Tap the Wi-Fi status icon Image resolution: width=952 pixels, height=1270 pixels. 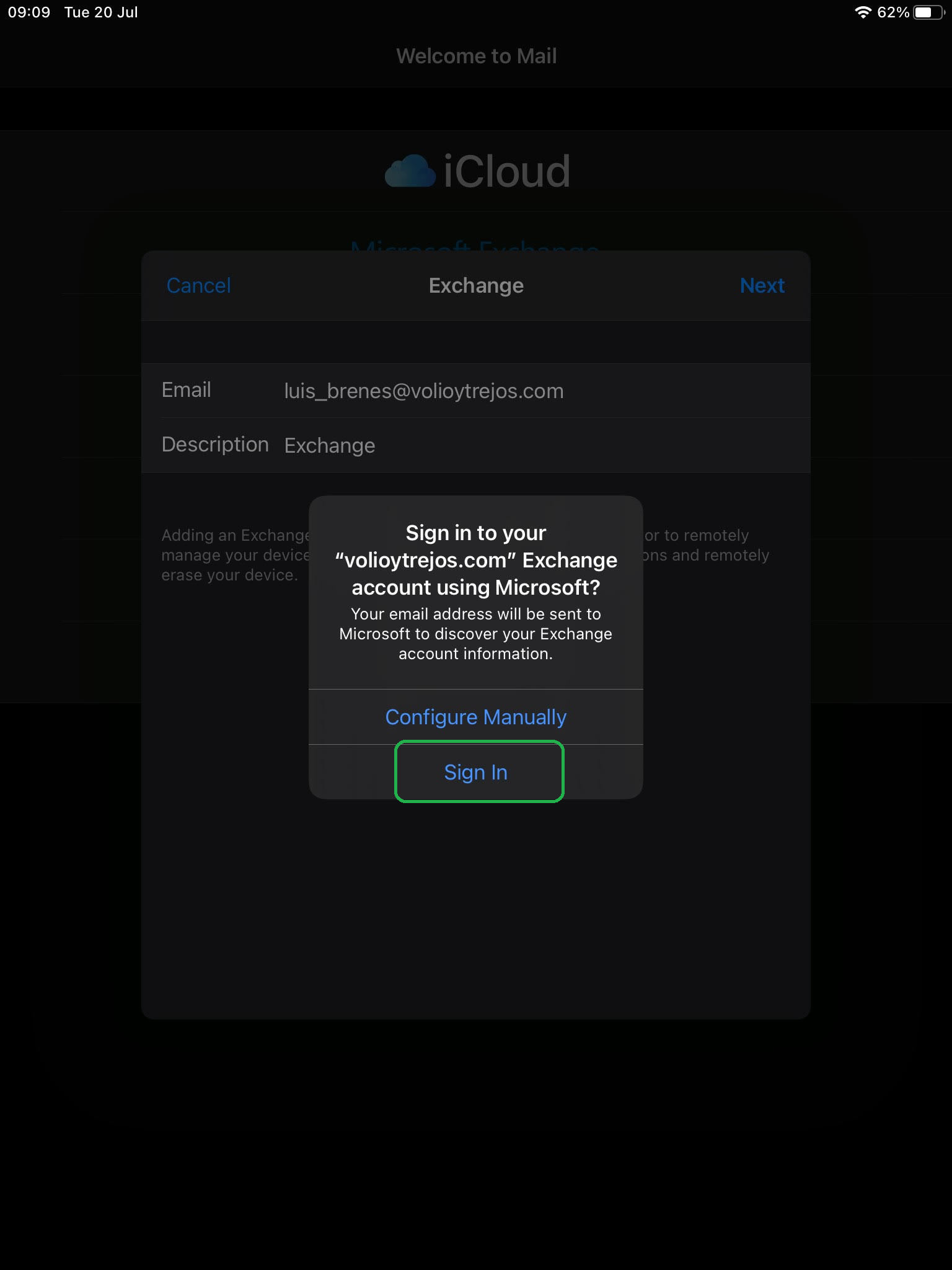click(x=863, y=12)
